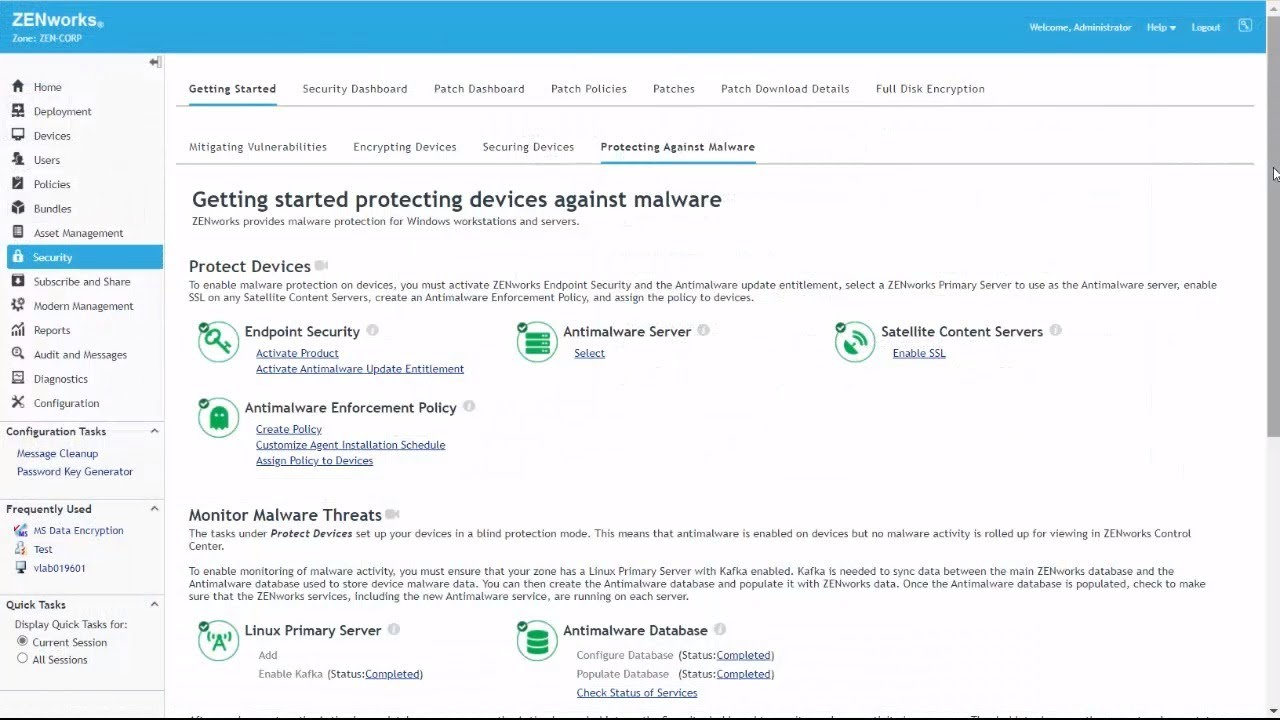Click info icon beside Antimalware Server
The image size is (1280, 720).
tap(703, 330)
